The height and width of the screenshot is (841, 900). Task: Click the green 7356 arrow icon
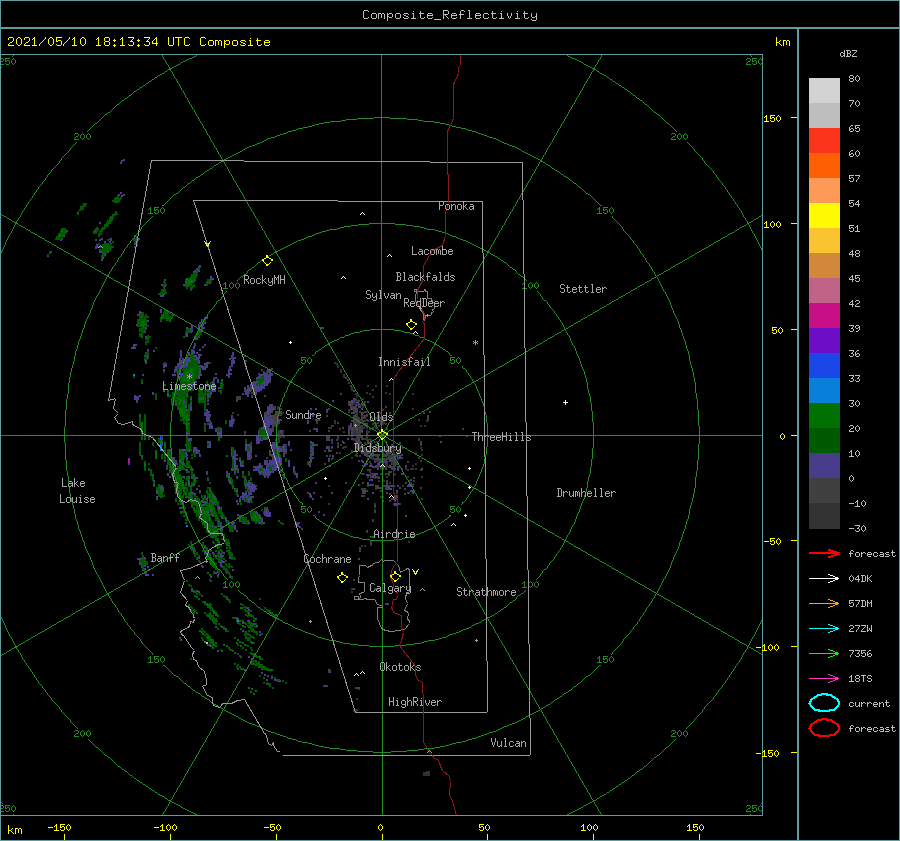coord(824,653)
